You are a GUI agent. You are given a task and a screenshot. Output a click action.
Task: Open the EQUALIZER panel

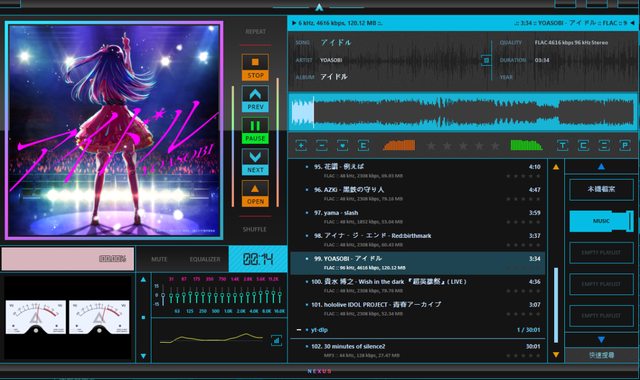pyautogui.click(x=205, y=259)
